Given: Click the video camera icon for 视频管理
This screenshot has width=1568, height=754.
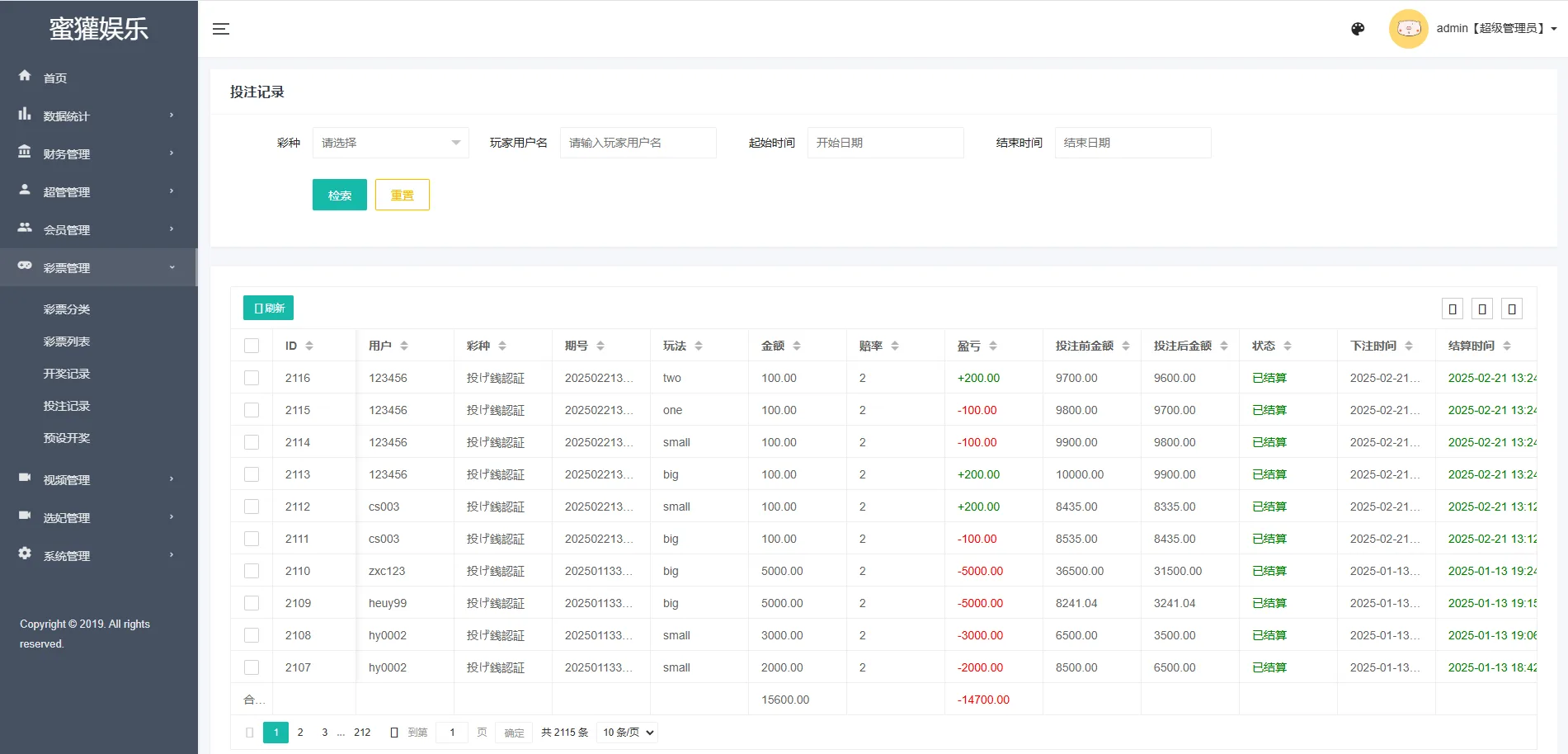Looking at the screenshot, I should 25,478.
